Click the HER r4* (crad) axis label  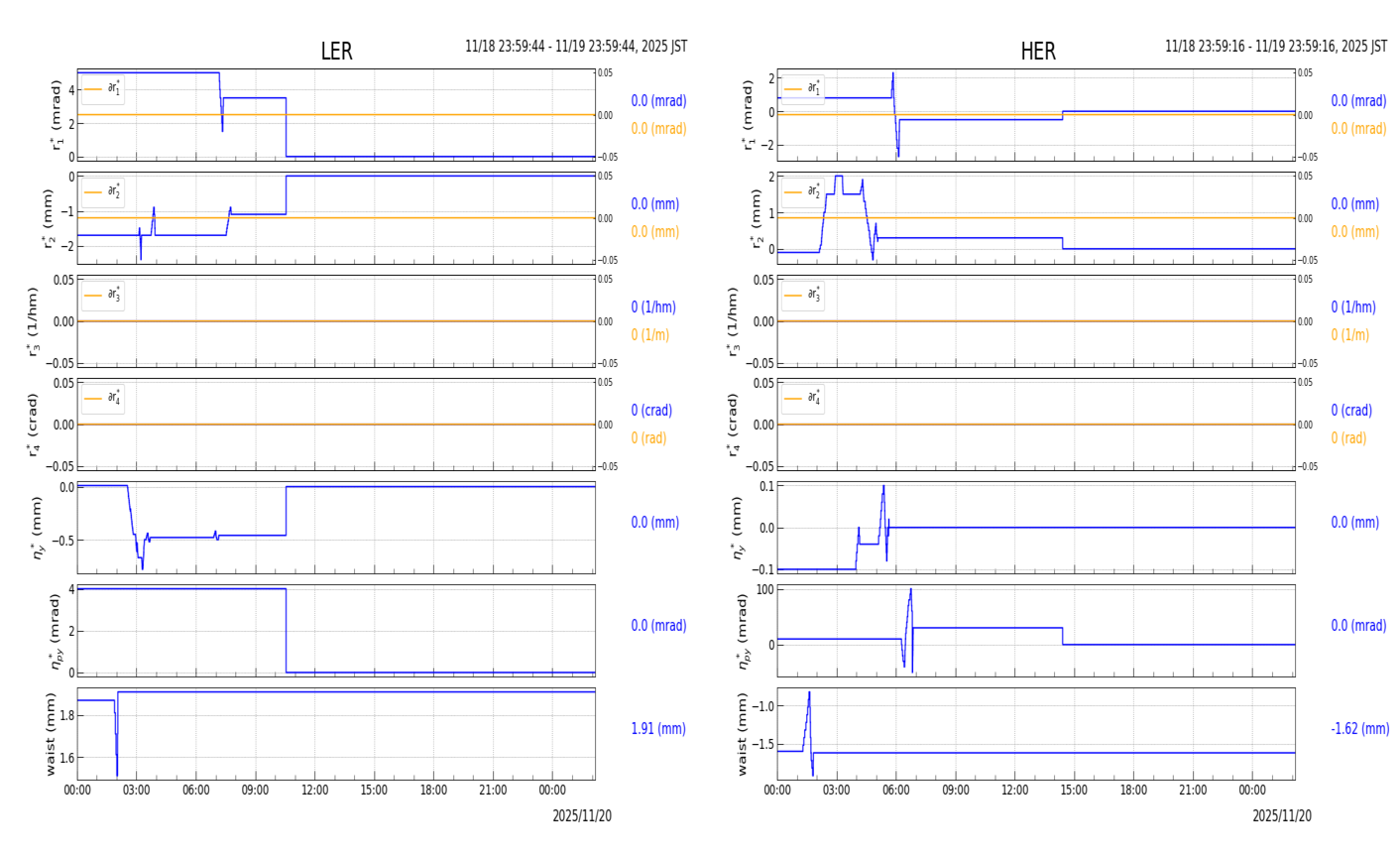coord(733,425)
